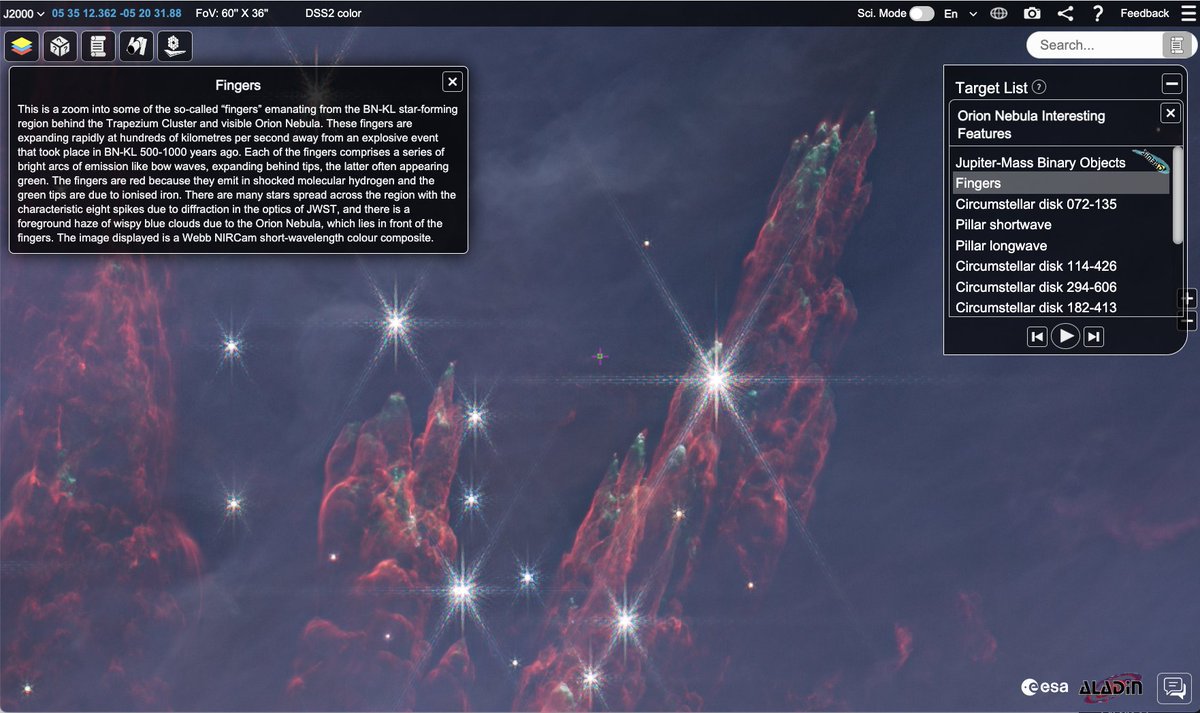Viewport: 1200px width, 713px height.
Task: Click the Target List help icon
Action: 1039,87
